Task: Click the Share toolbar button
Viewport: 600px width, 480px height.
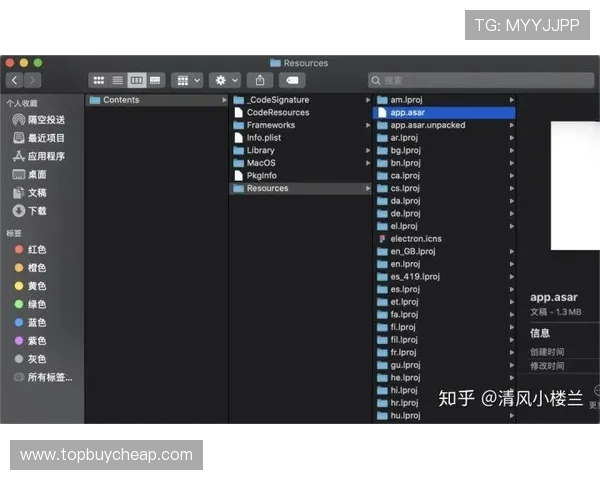Action: pos(260,80)
